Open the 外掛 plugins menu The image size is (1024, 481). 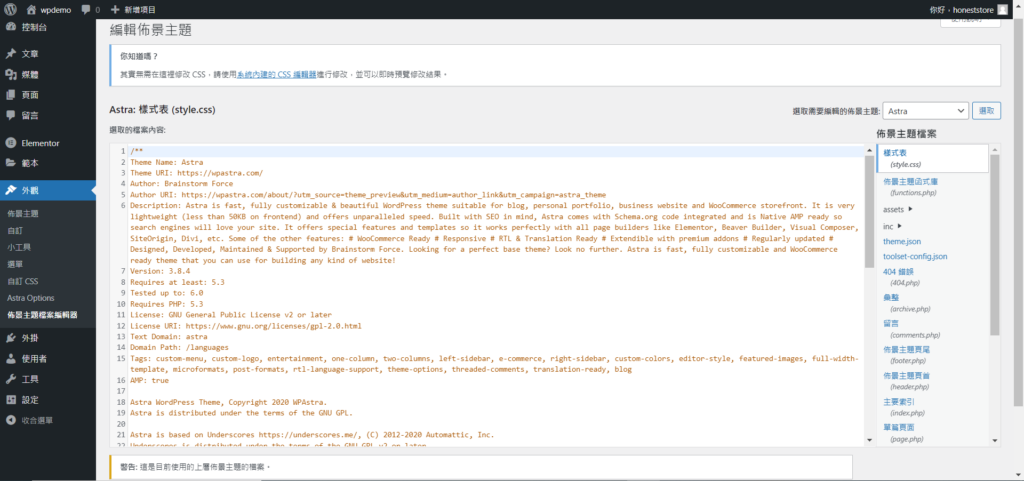(30, 338)
